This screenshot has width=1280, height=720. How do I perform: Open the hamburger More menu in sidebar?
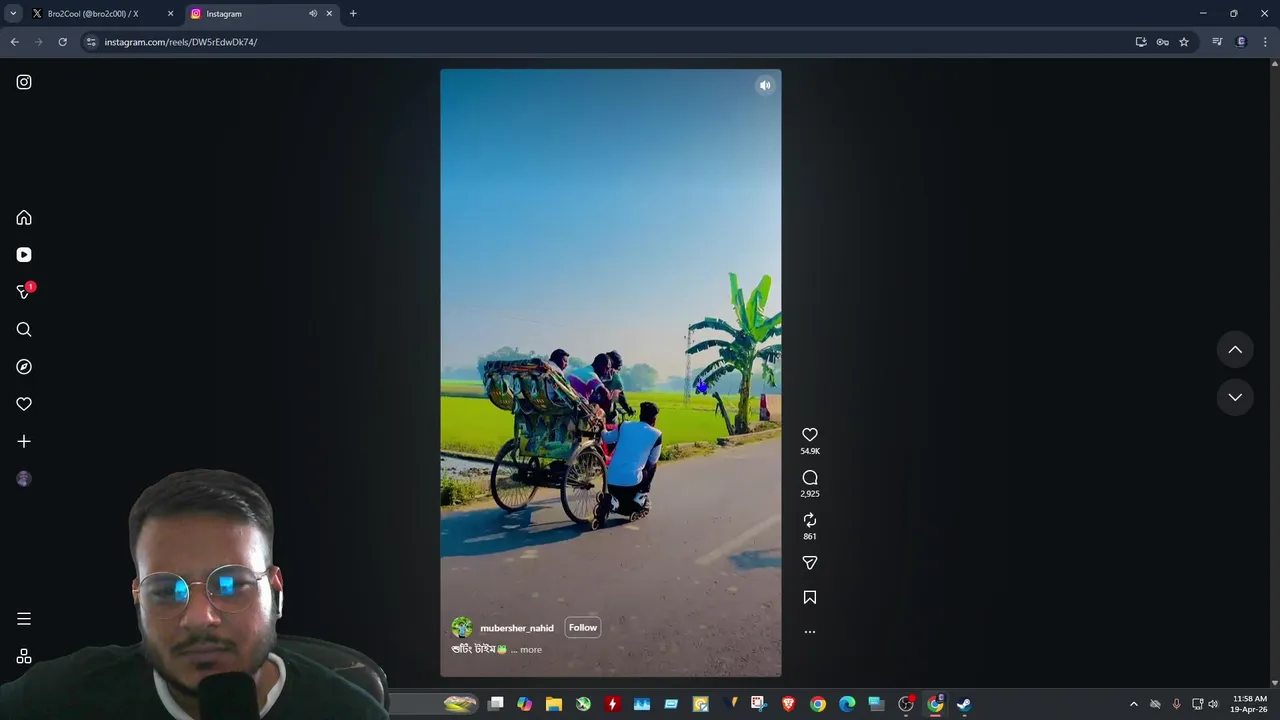point(24,619)
